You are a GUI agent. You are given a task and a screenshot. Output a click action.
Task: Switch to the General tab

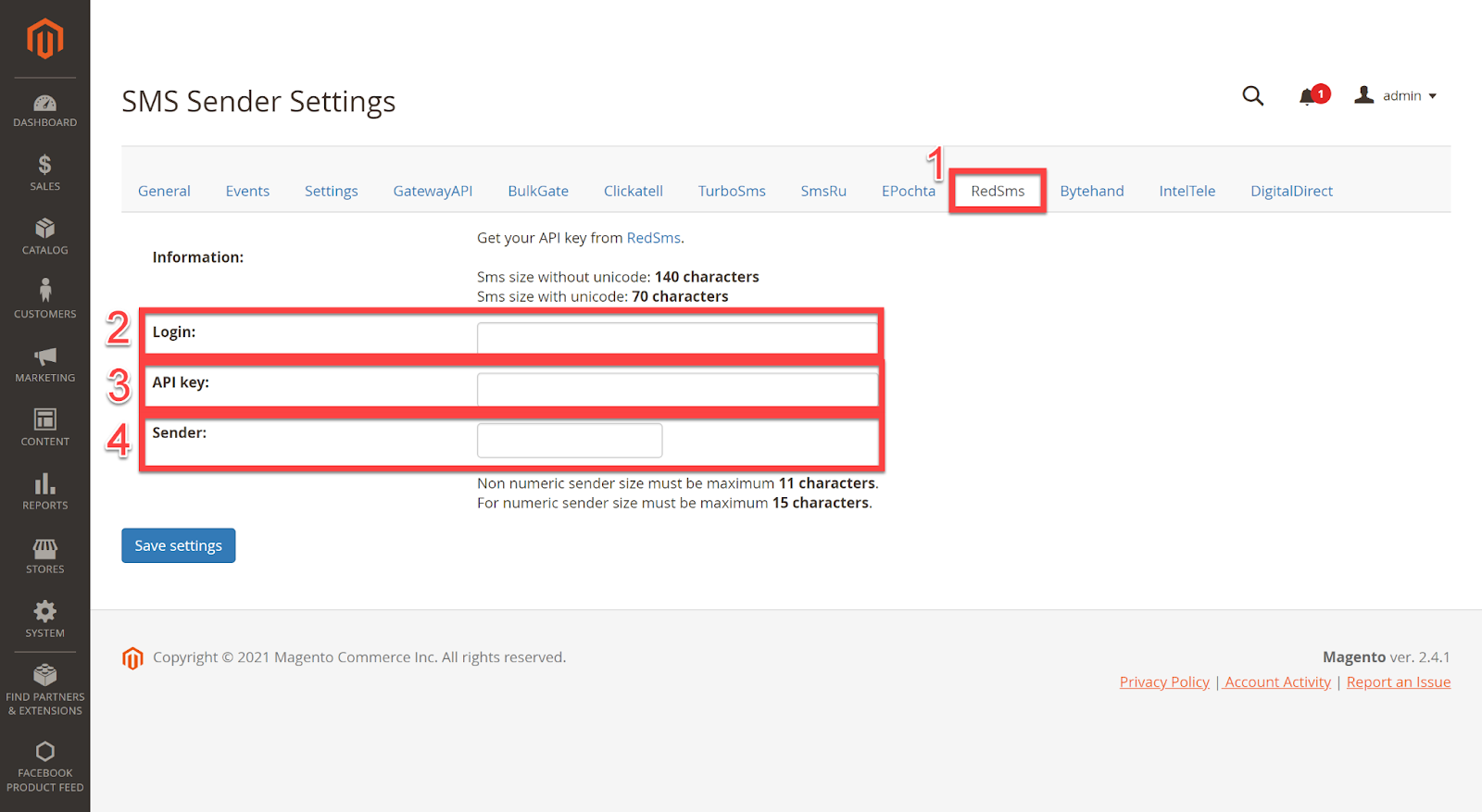coord(164,191)
